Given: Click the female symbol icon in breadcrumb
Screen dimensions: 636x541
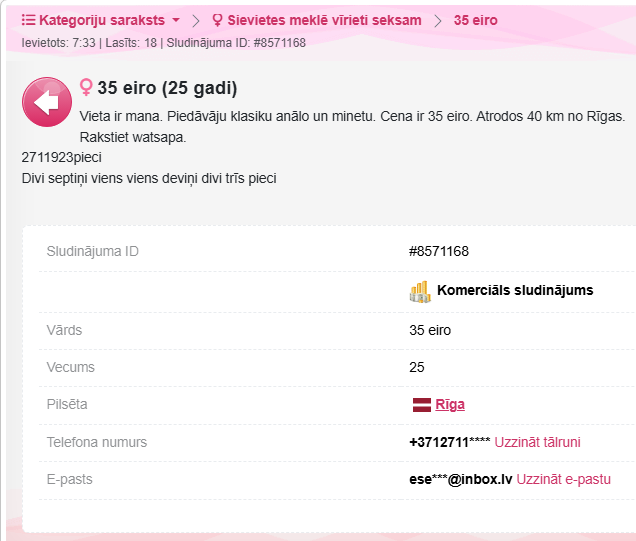Looking at the screenshot, I should [x=217, y=20].
